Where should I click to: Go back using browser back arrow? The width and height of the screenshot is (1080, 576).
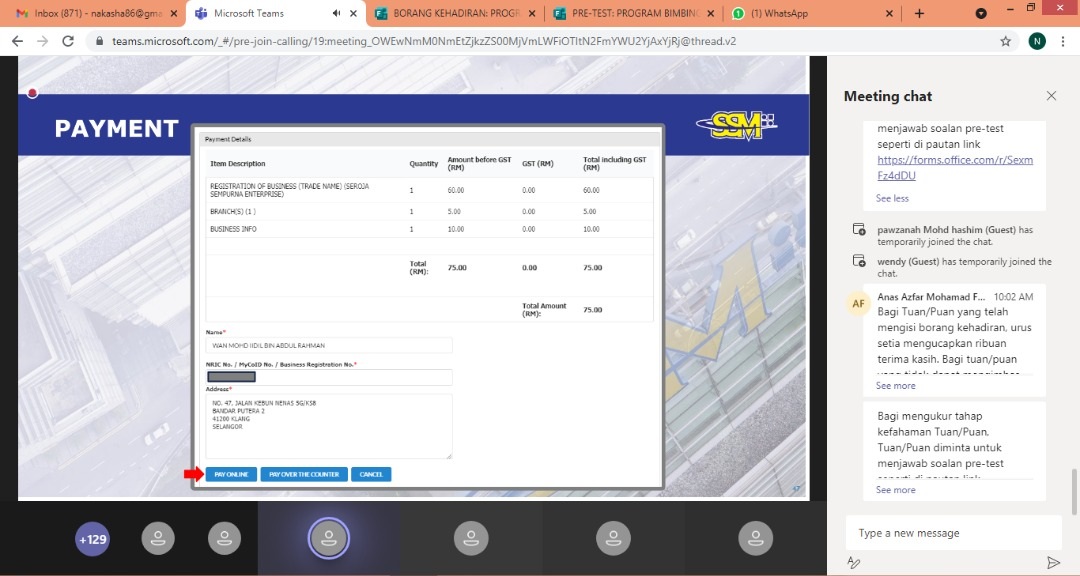17,41
